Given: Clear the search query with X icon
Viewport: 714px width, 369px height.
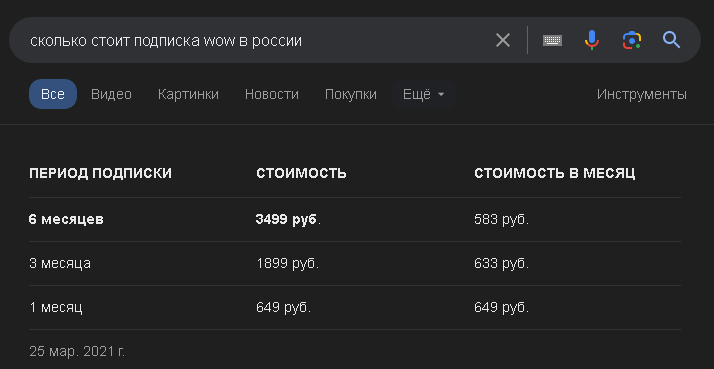Looking at the screenshot, I should click(x=503, y=41).
